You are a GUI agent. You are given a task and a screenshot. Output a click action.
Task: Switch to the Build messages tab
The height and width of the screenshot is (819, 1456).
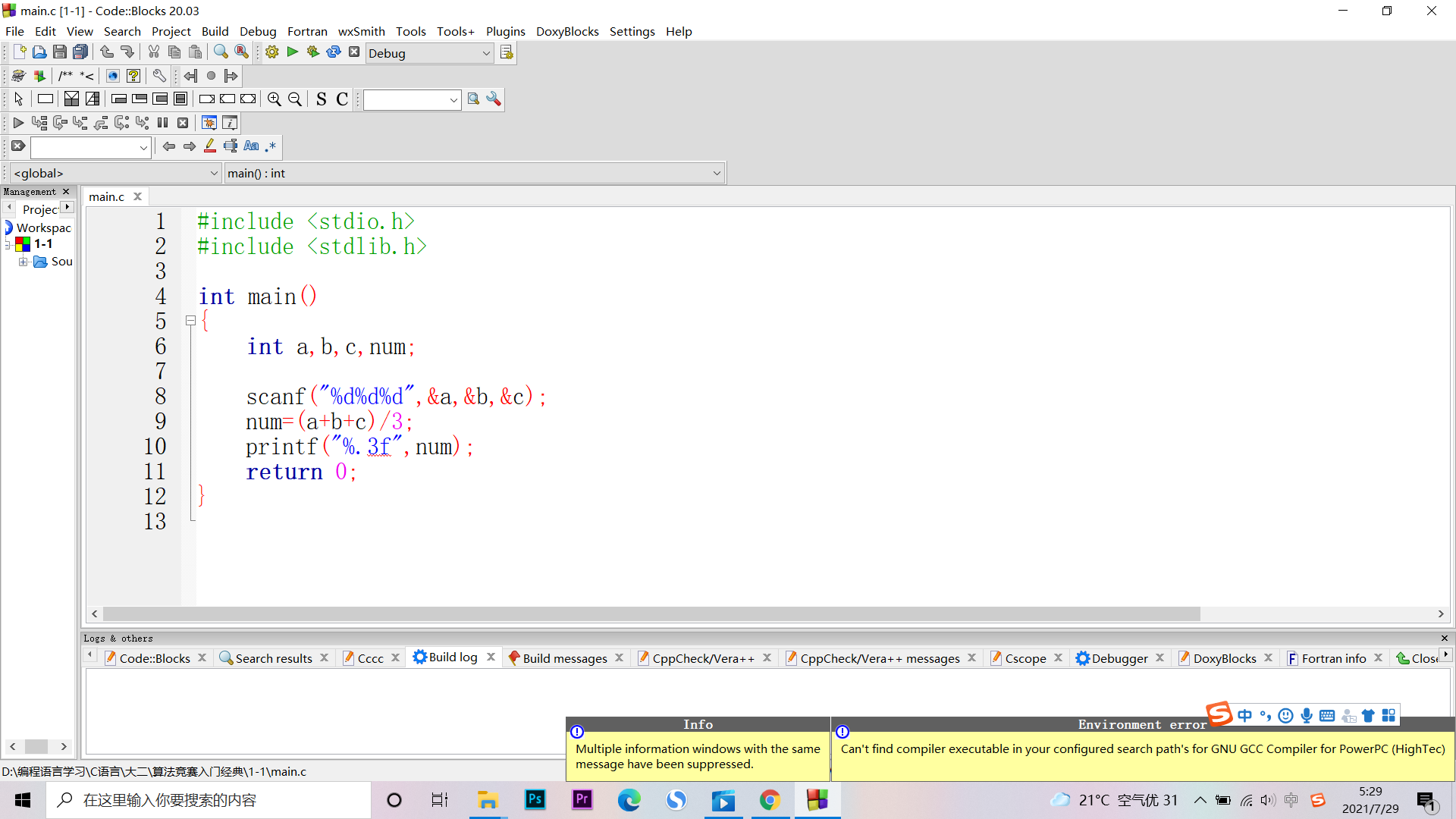click(565, 658)
